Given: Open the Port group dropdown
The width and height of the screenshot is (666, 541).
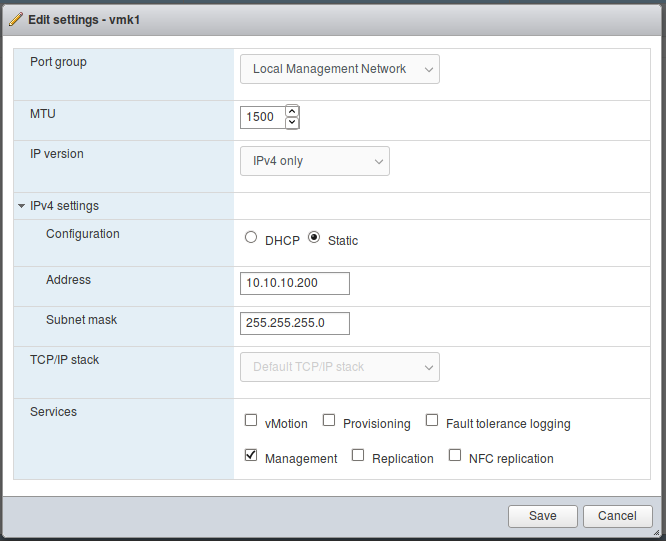Looking at the screenshot, I should [340, 69].
